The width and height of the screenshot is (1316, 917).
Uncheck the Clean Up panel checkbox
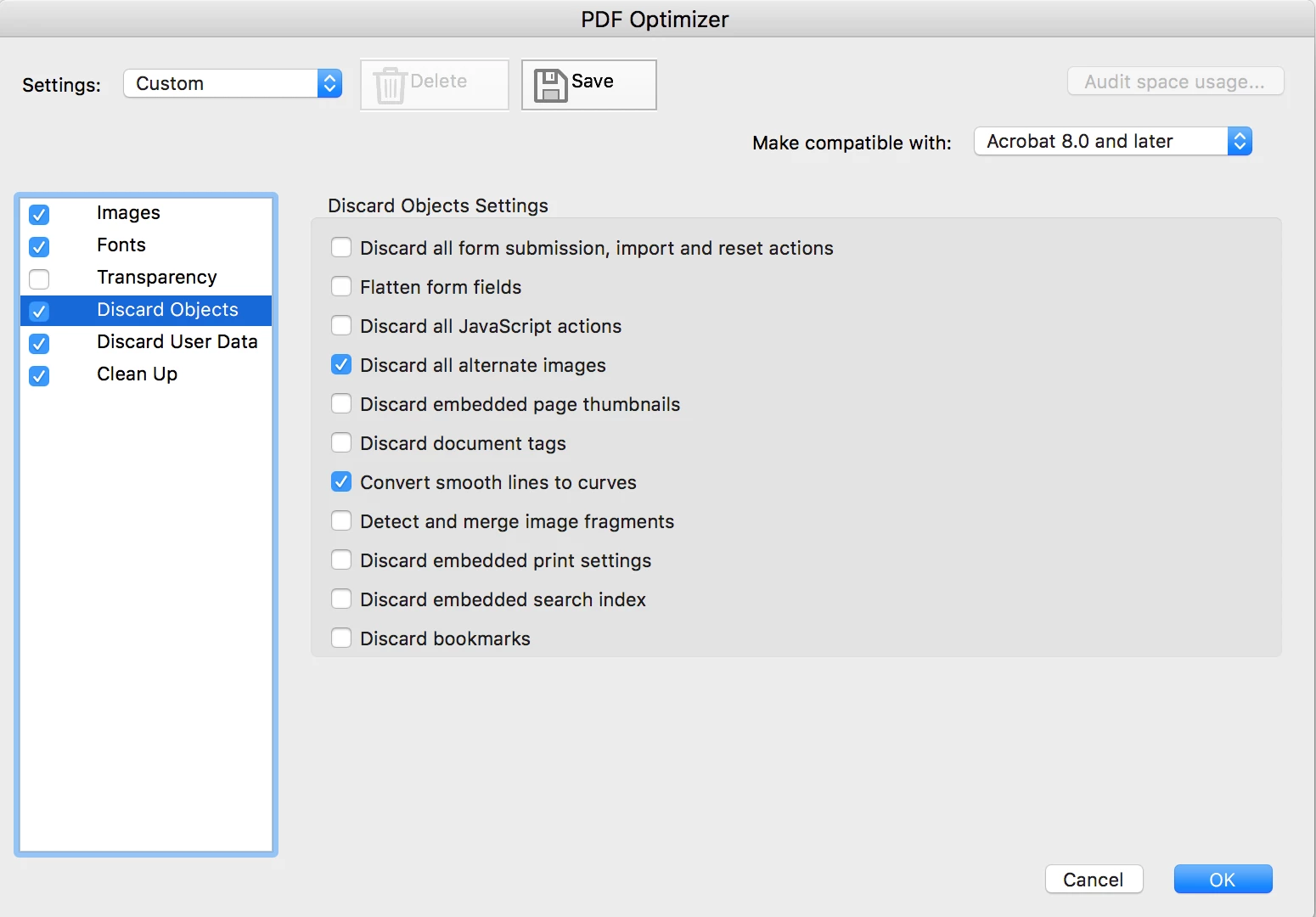pos(39,375)
